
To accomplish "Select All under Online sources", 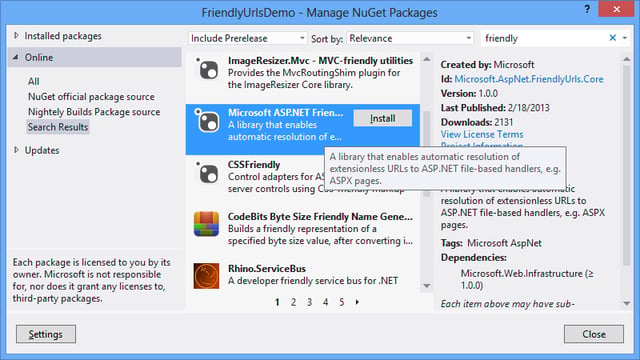I will [x=33, y=82].
